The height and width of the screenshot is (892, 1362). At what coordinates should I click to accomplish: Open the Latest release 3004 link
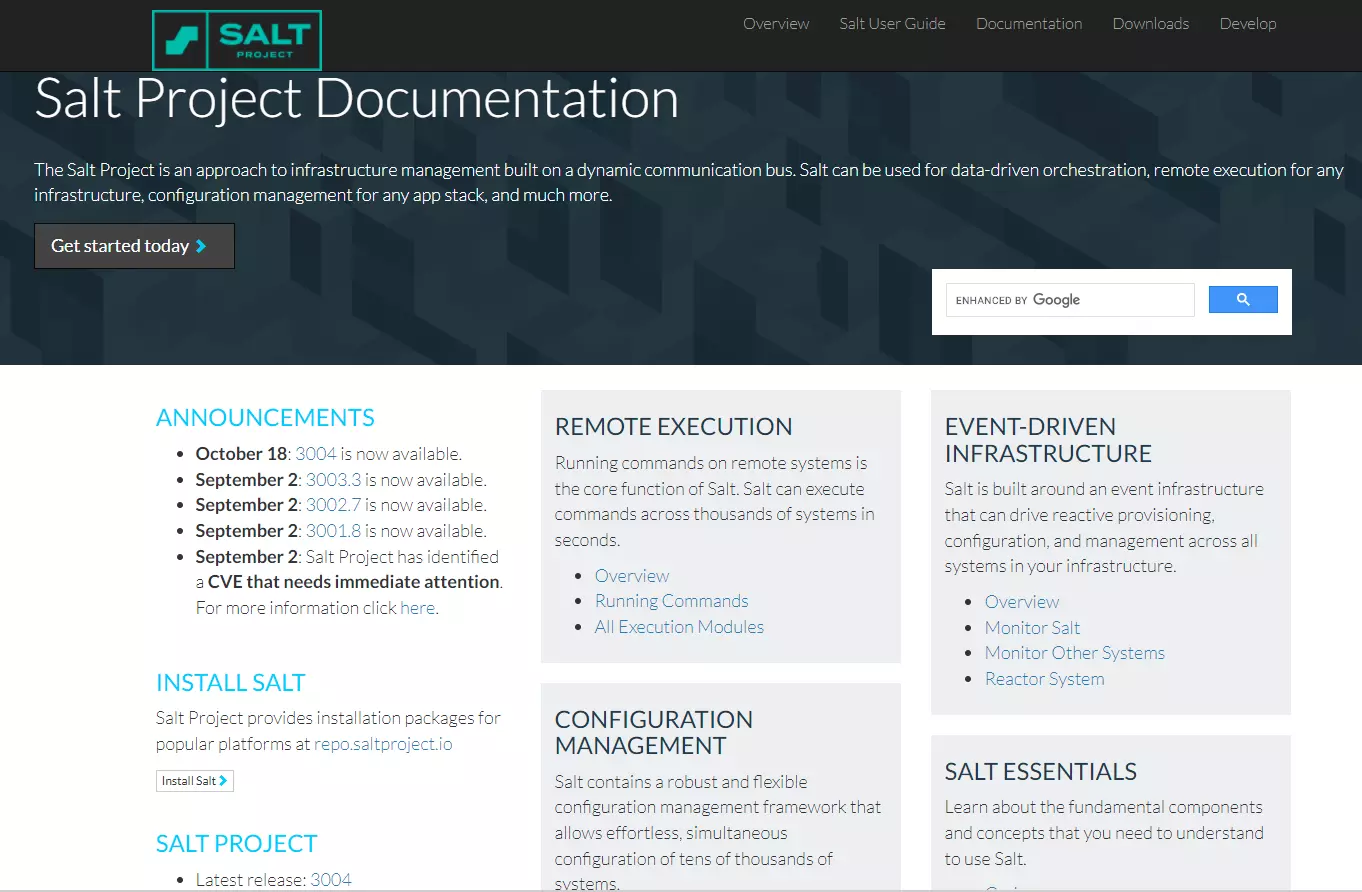pyautogui.click(x=331, y=880)
